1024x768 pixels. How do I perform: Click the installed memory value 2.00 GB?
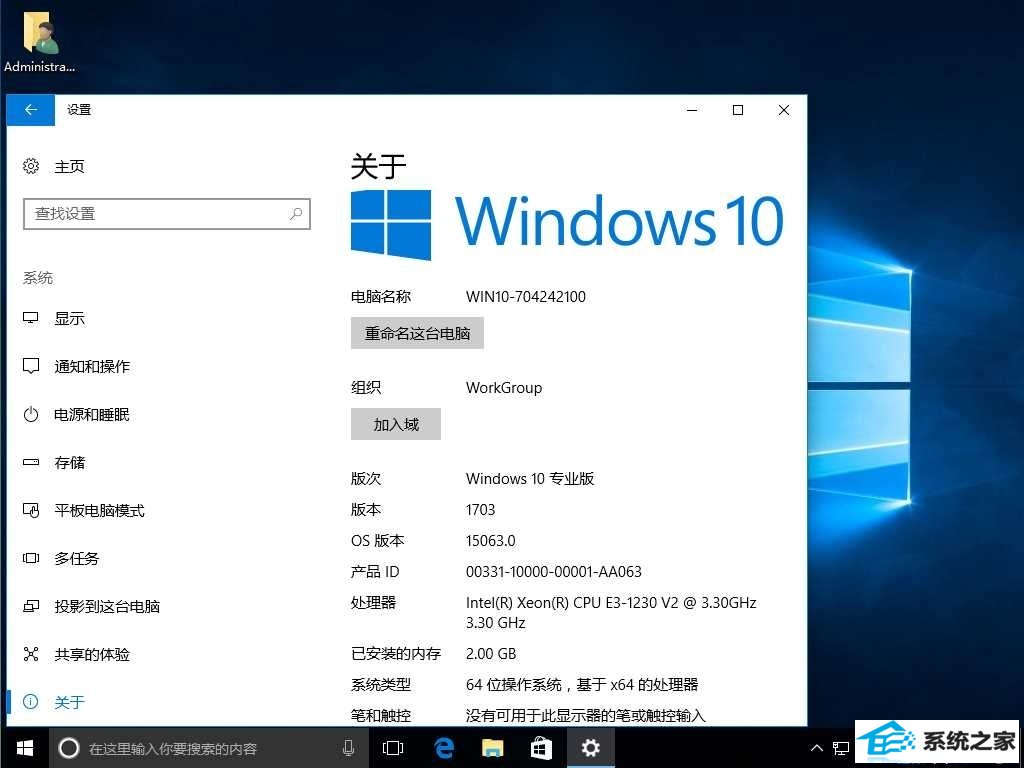coord(491,653)
